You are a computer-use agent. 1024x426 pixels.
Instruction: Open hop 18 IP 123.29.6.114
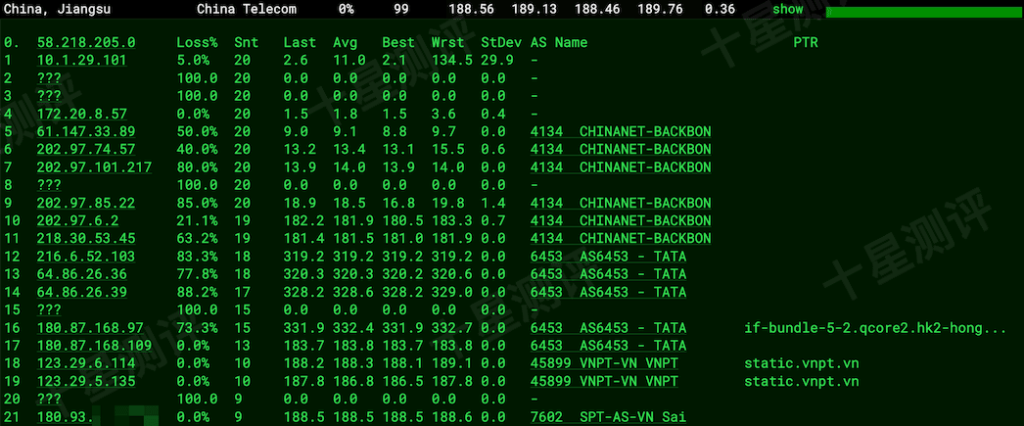(x=86, y=363)
